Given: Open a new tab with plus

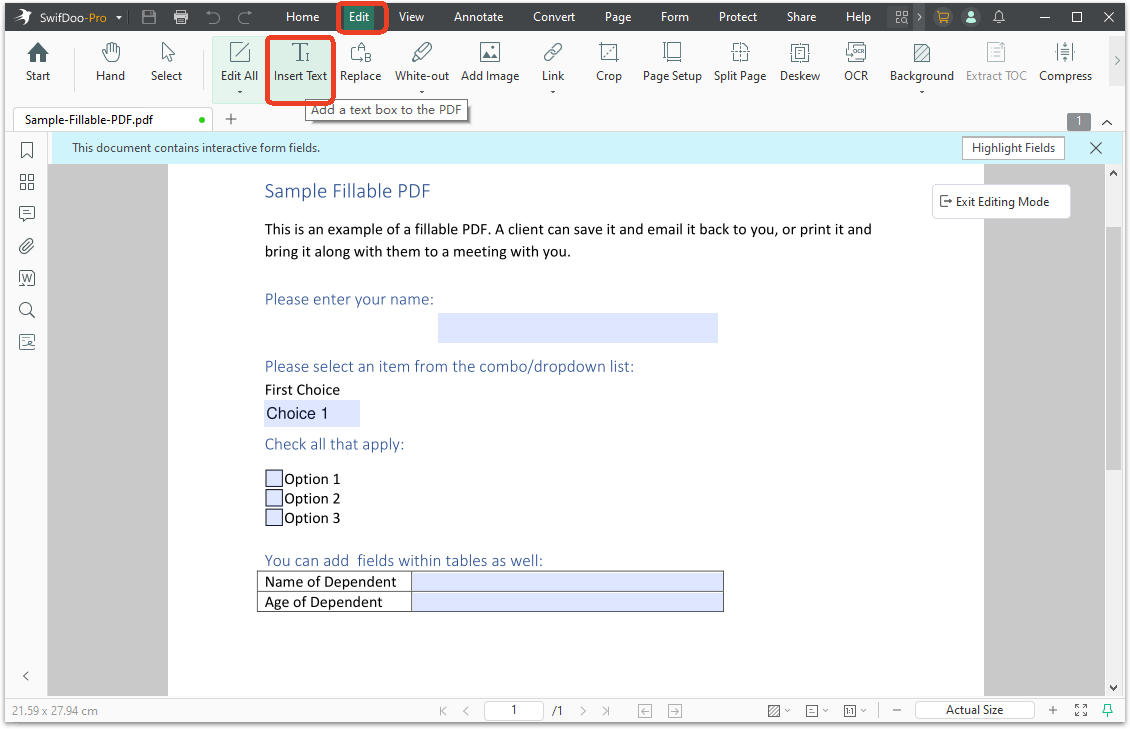Looking at the screenshot, I should coord(231,120).
